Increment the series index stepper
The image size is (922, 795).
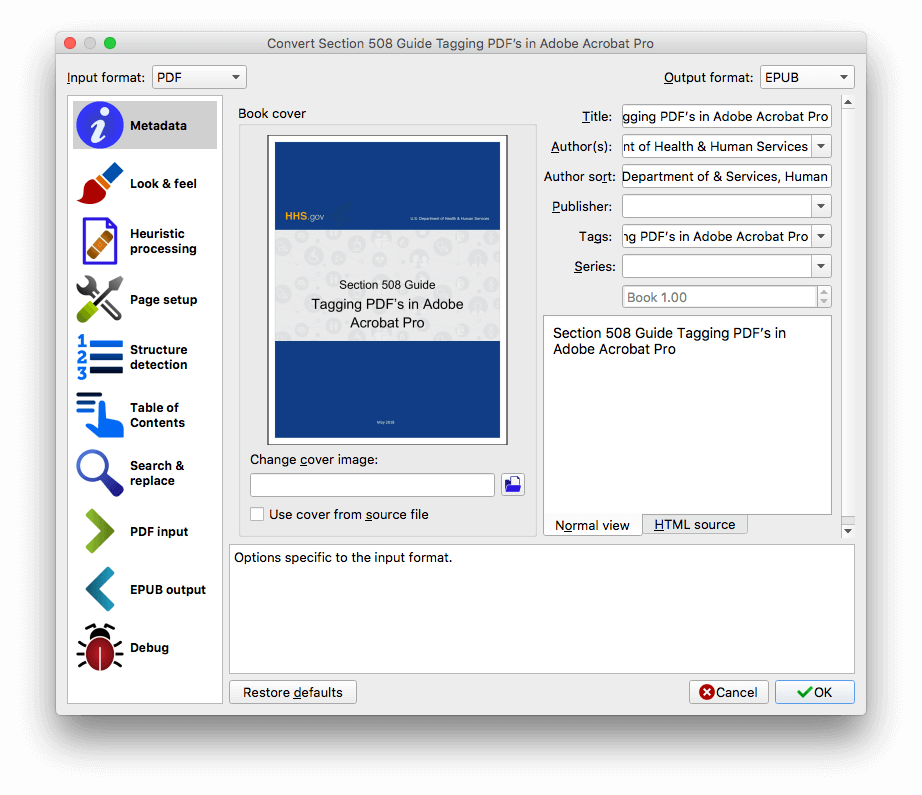[x=824, y=291]
